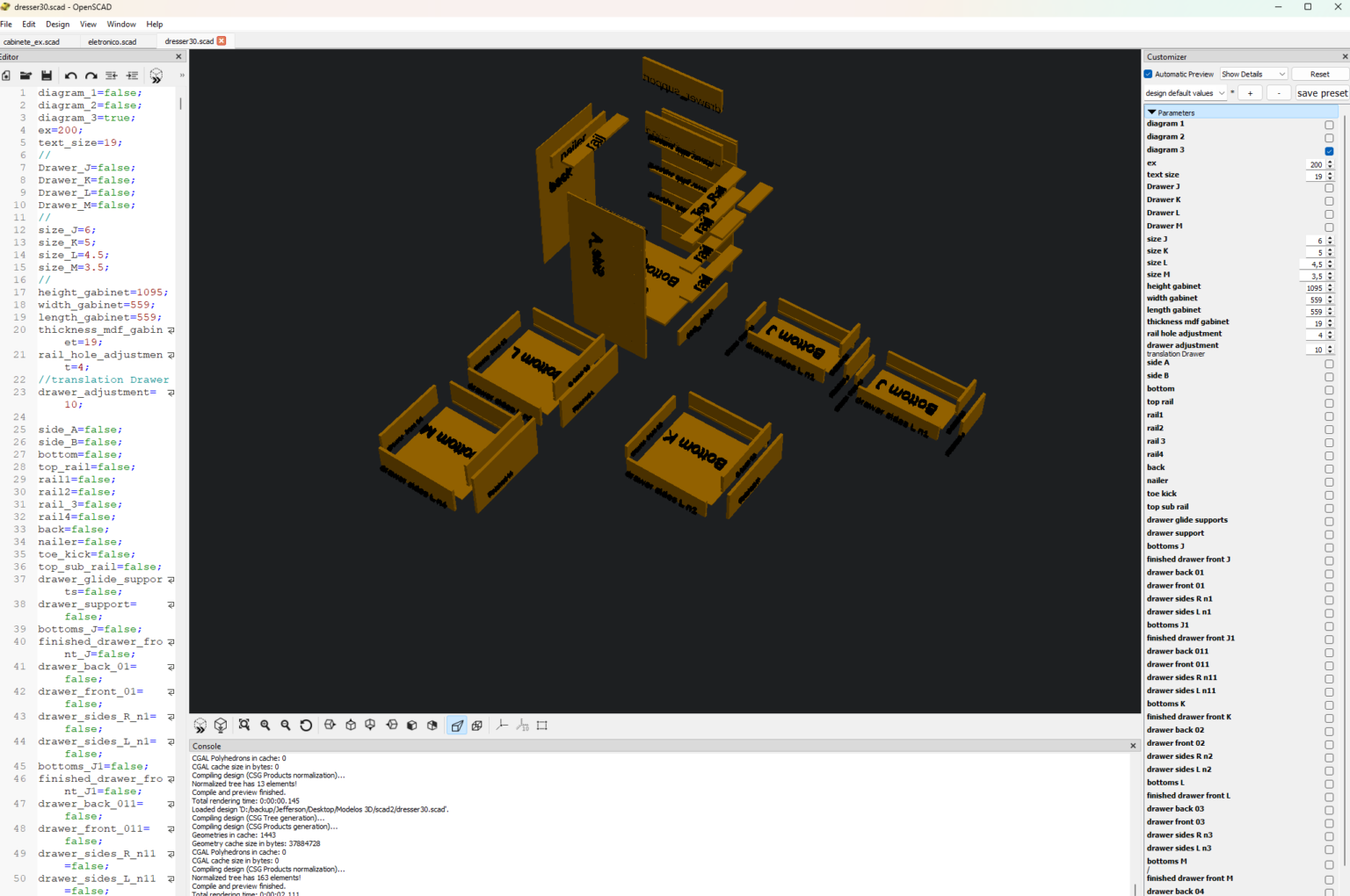Undo the last edit in Editor toolbar
The height and width of the screenshot is (896, 1350).
pyautogui.click(x=71, y=76)
